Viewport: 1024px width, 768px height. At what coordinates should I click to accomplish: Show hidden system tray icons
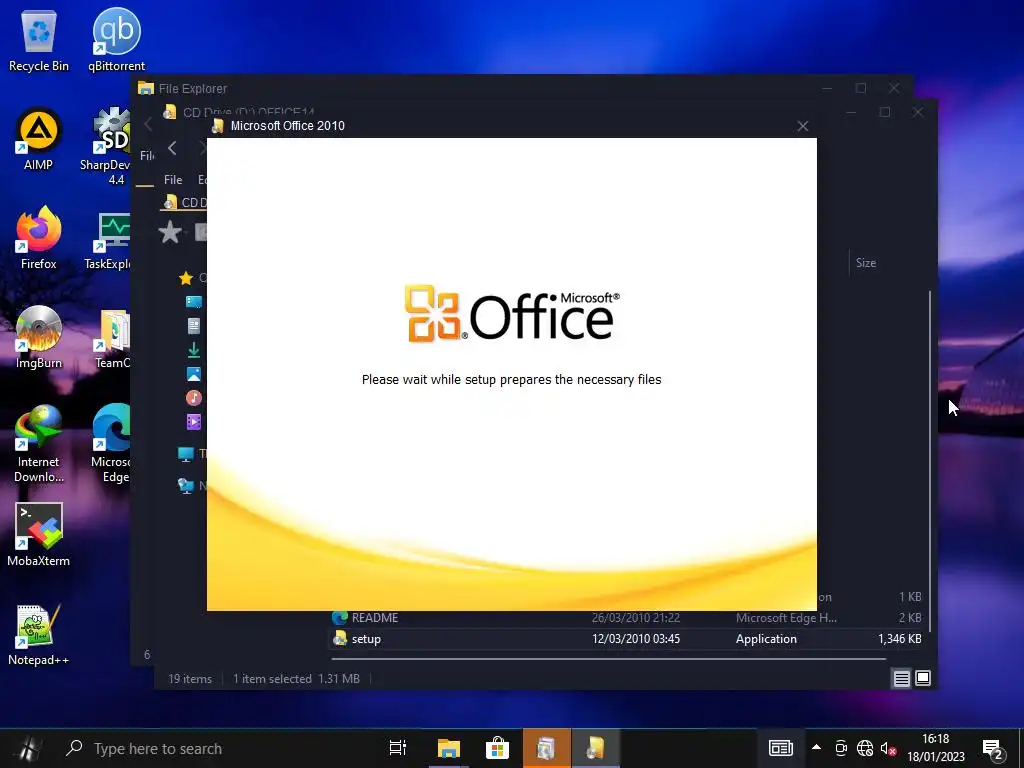pos(816,748)
